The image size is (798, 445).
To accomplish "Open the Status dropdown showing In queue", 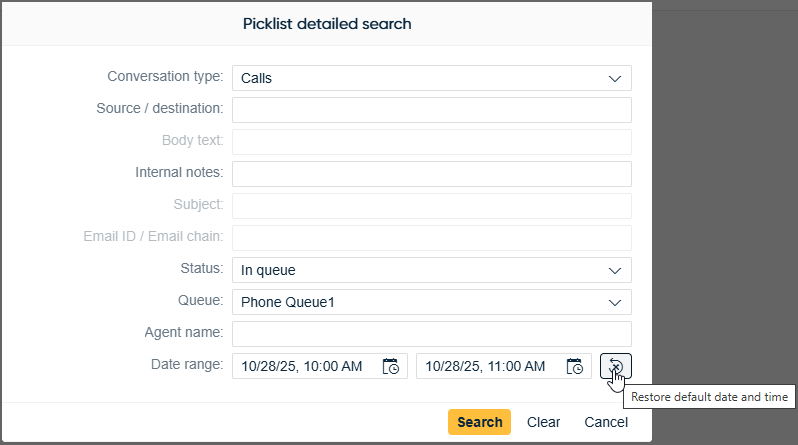I will [614, 270].
